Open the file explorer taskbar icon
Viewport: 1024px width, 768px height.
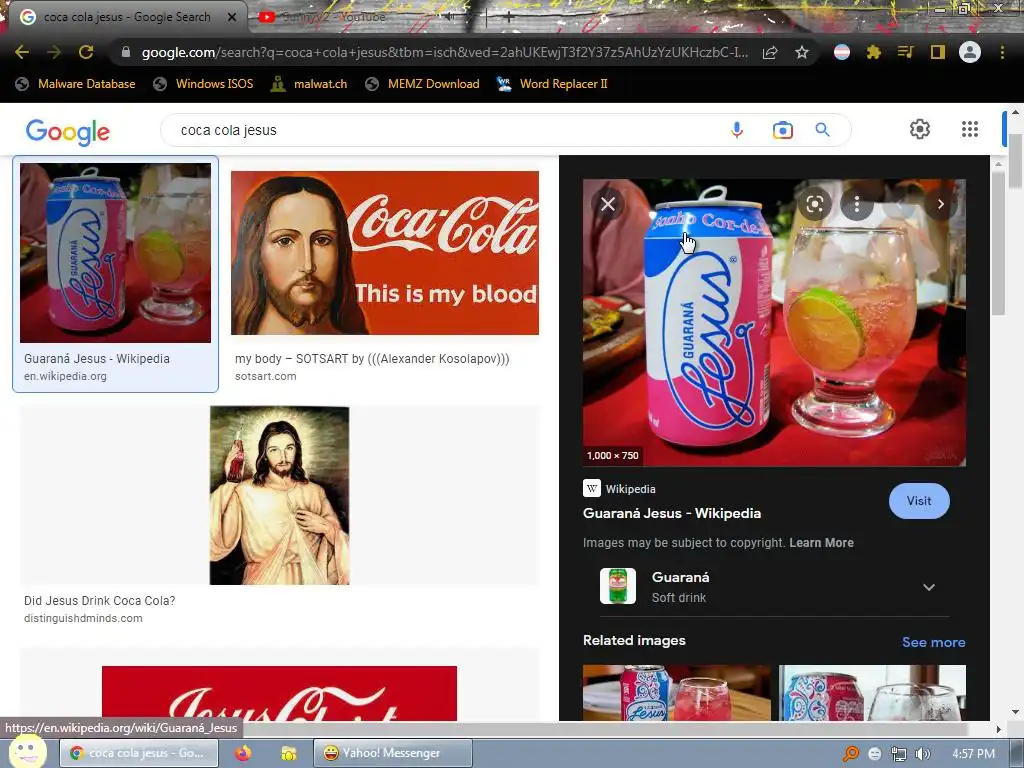coord(288,754)
